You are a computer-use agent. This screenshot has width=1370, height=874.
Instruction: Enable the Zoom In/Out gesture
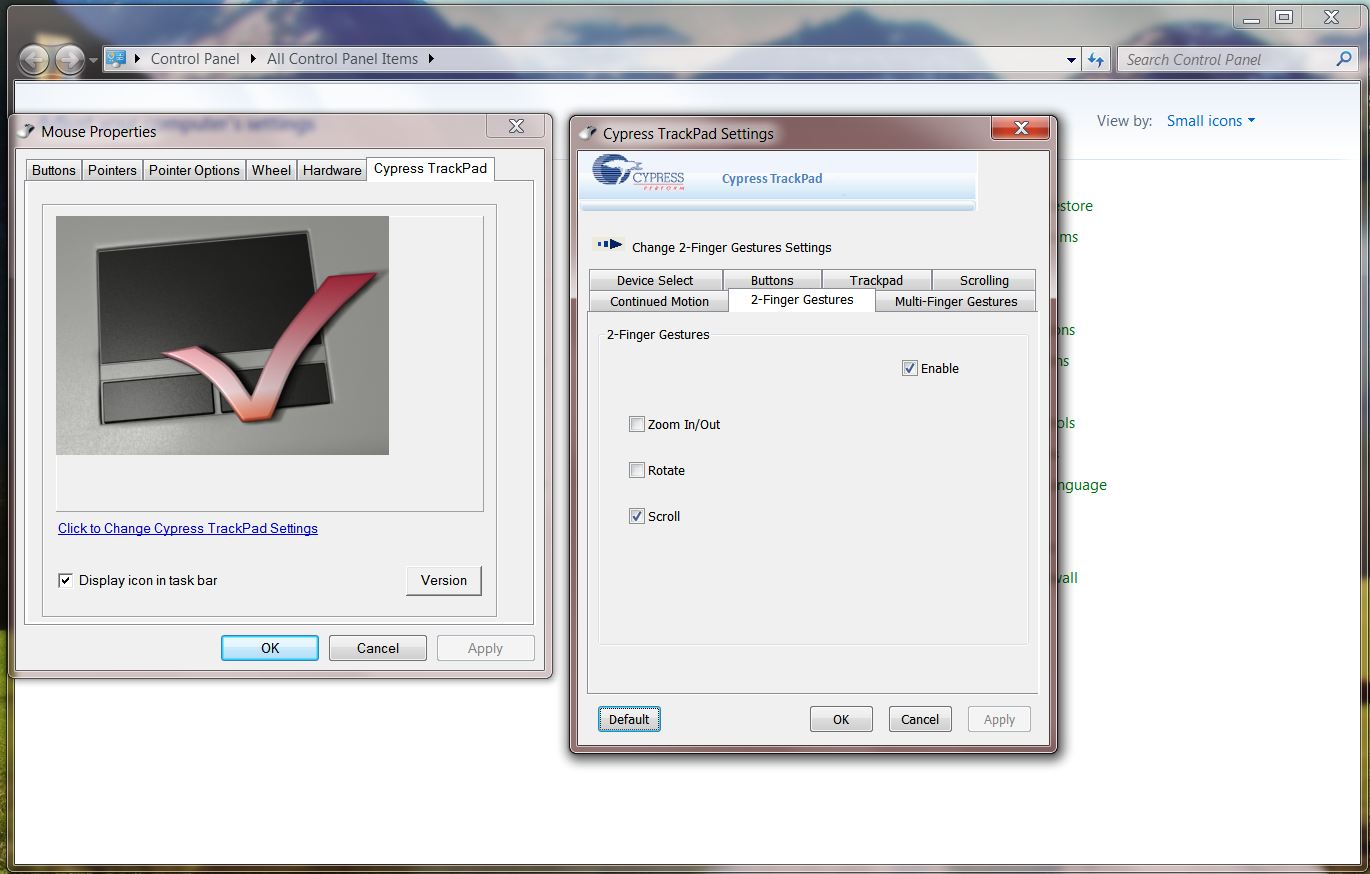636,424
